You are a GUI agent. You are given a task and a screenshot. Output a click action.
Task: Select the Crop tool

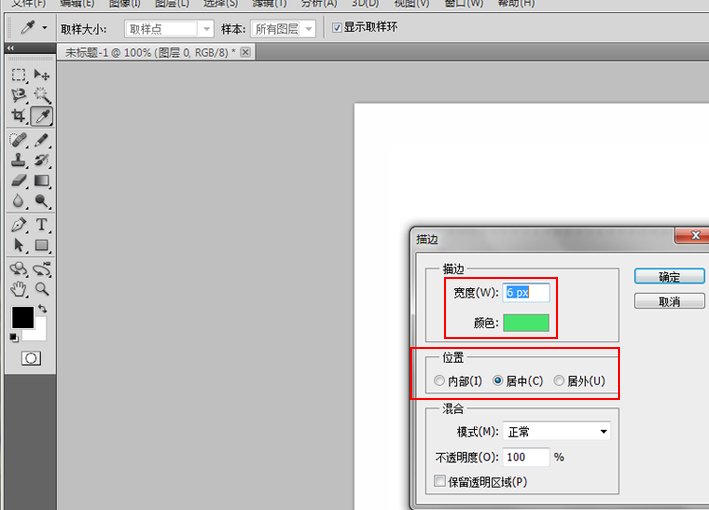click(x=18, y=116)
